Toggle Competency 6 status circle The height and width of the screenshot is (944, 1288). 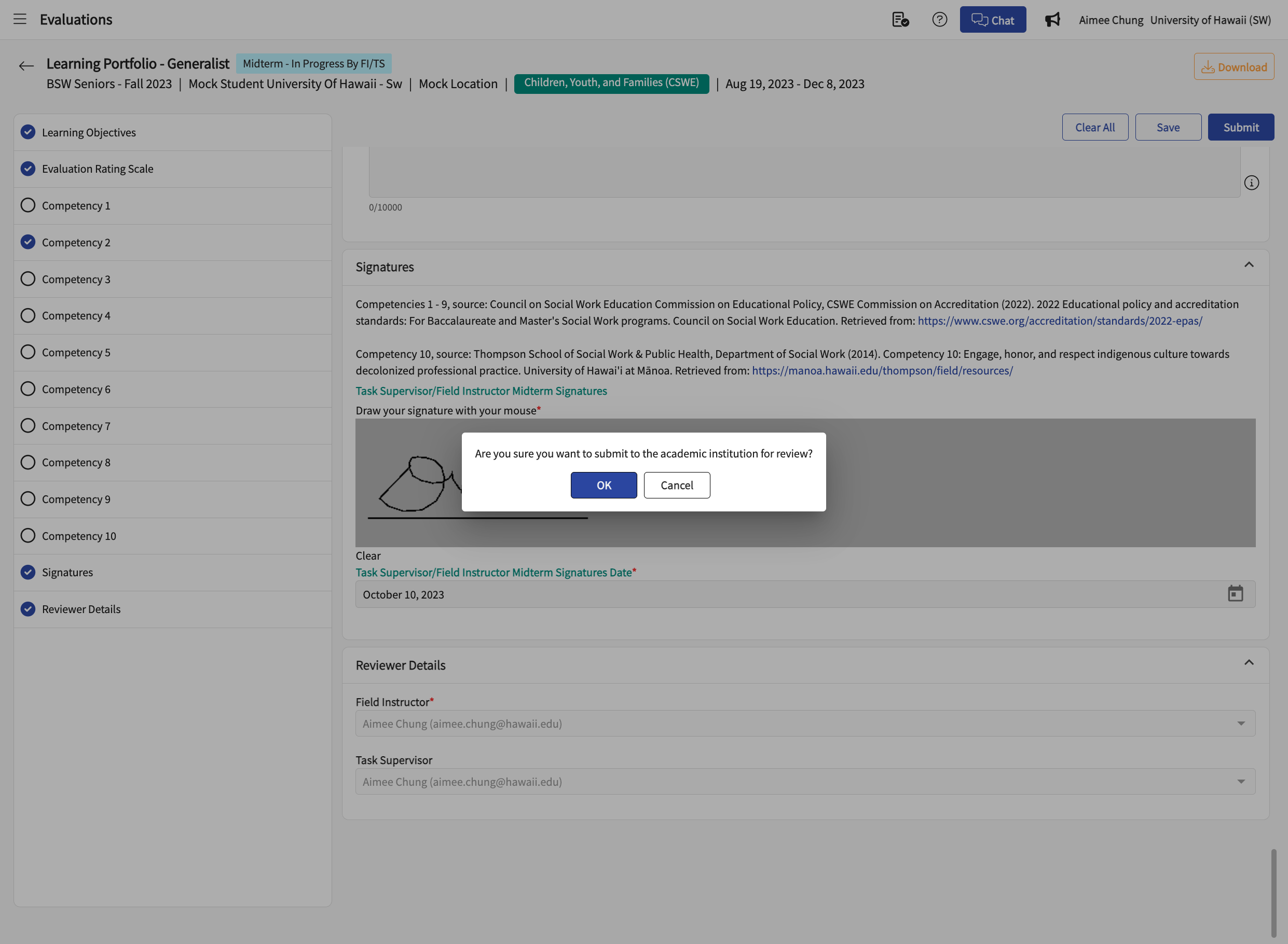(28, 389)
